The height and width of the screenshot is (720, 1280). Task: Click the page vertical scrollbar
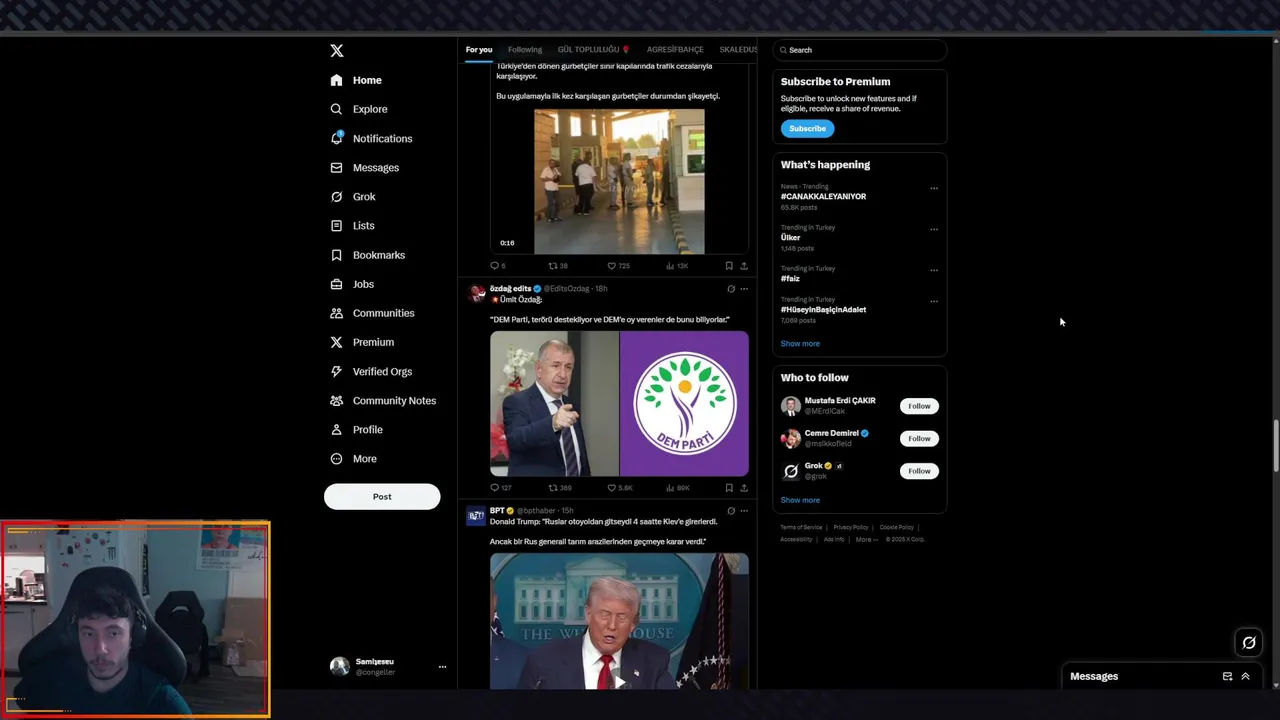pos(1275,448)
